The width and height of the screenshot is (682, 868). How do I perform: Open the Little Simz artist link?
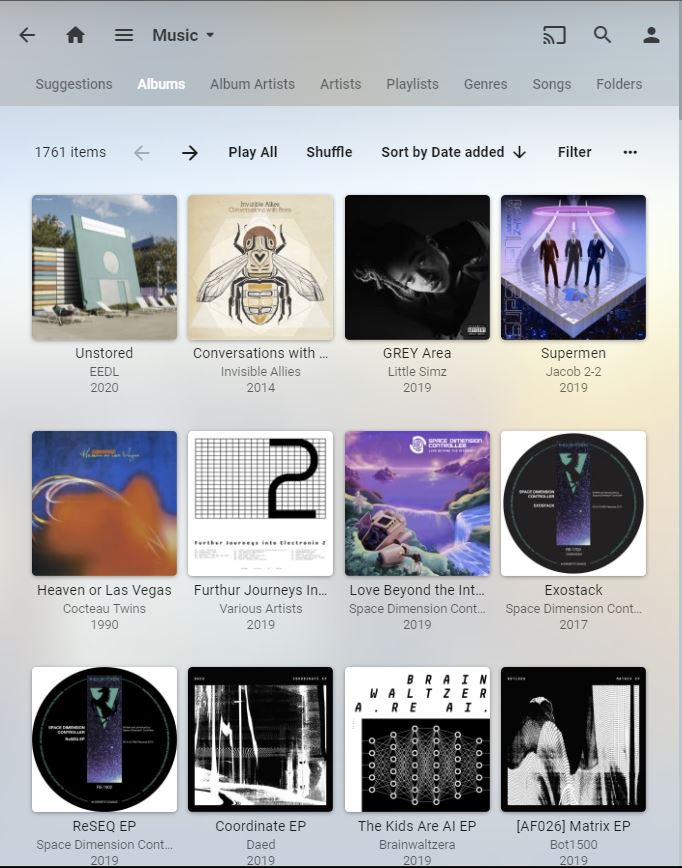point(417,371)
